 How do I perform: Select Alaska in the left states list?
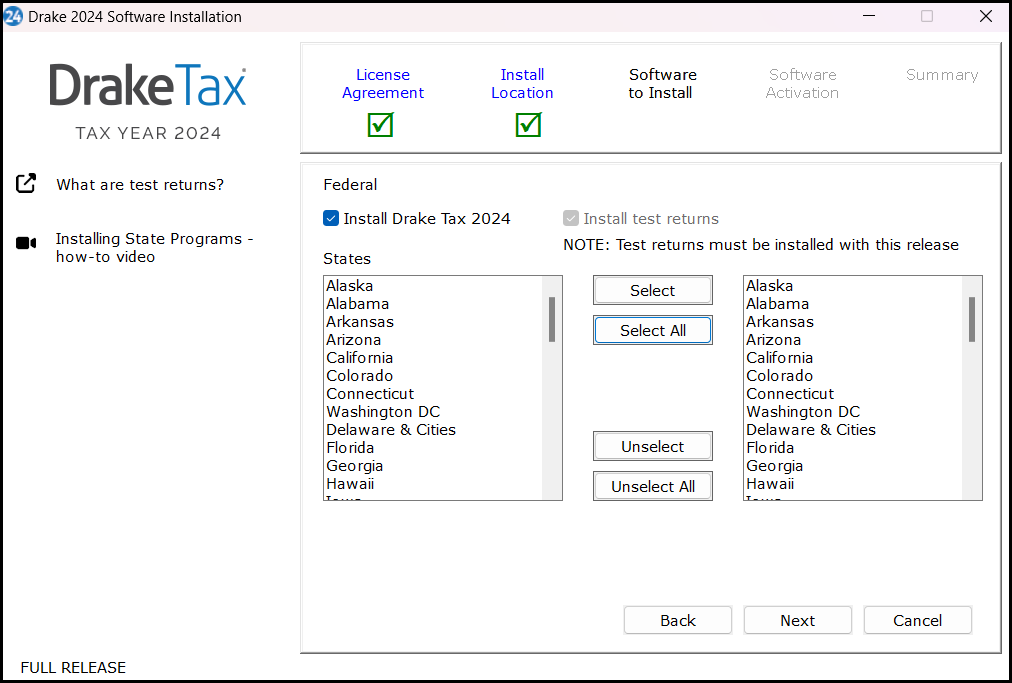click(433, 285)
